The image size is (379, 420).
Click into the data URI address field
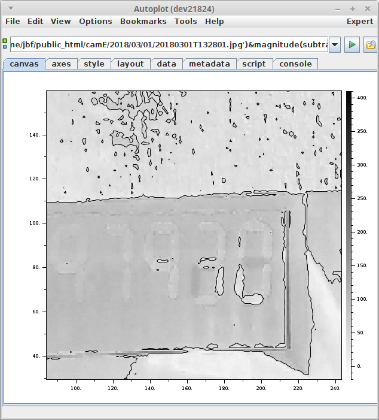click(169, 44)
